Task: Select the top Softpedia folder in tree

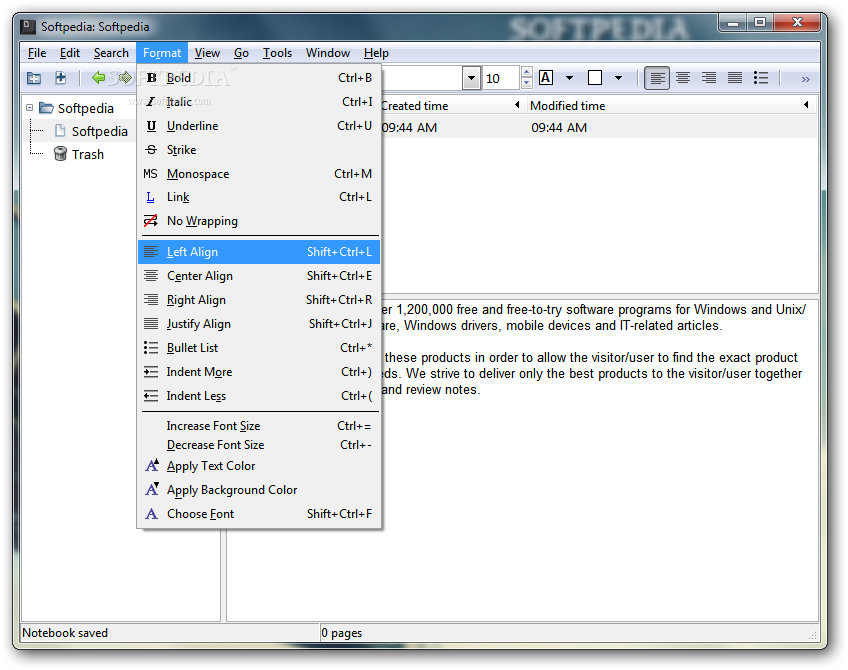Action: 85,108
